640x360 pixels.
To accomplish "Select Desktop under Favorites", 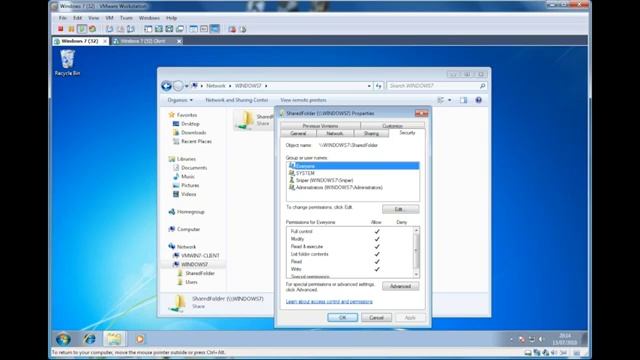I will (x=190, y=124).
